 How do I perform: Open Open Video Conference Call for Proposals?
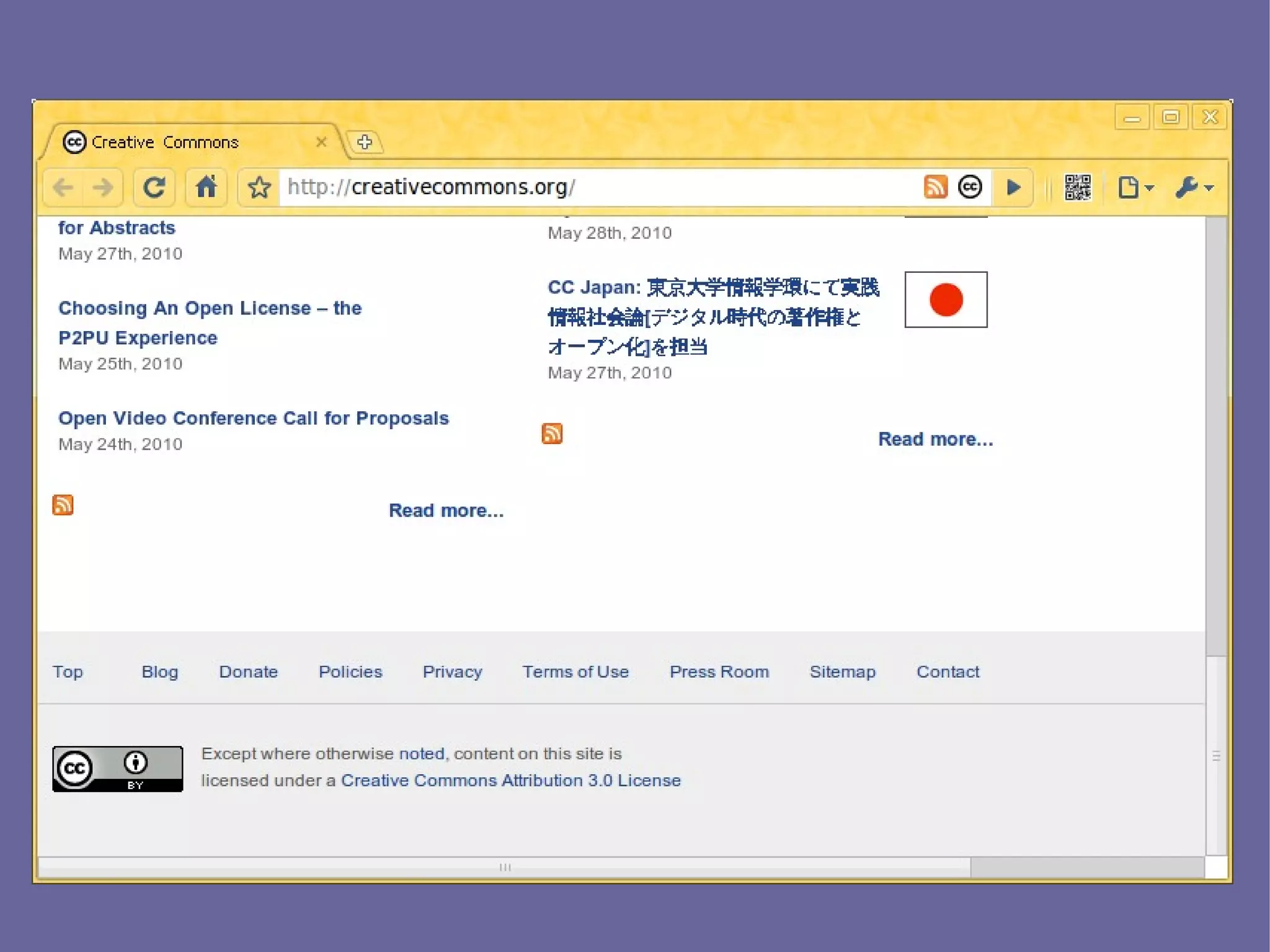[253, 418]
